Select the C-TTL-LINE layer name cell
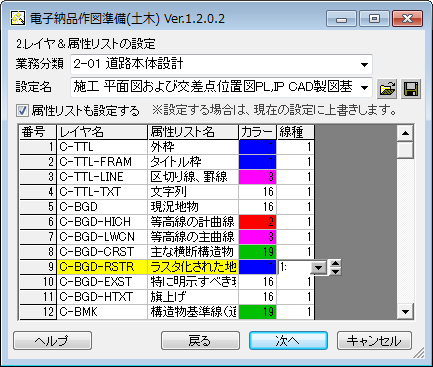 click(102, 177)
